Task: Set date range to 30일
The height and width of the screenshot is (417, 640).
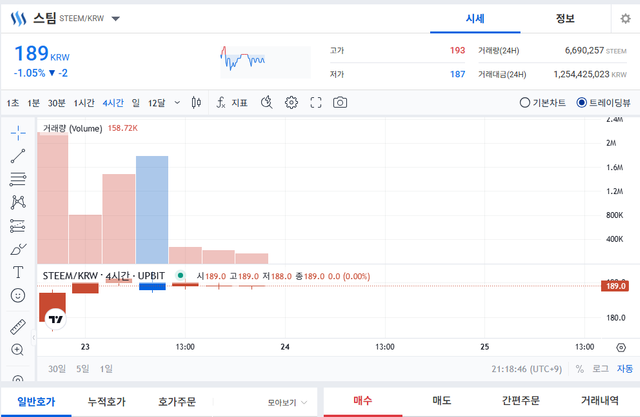Action: (x=57, y=369)
